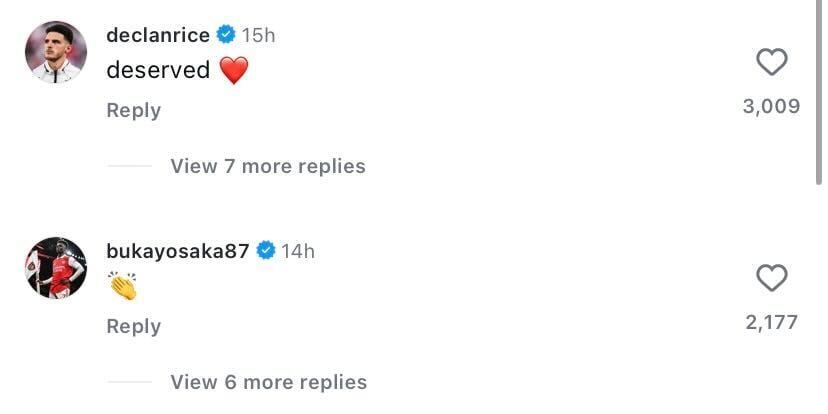
Task: Click the 15h timestamp on declanrice's comment
Action: 259,35
